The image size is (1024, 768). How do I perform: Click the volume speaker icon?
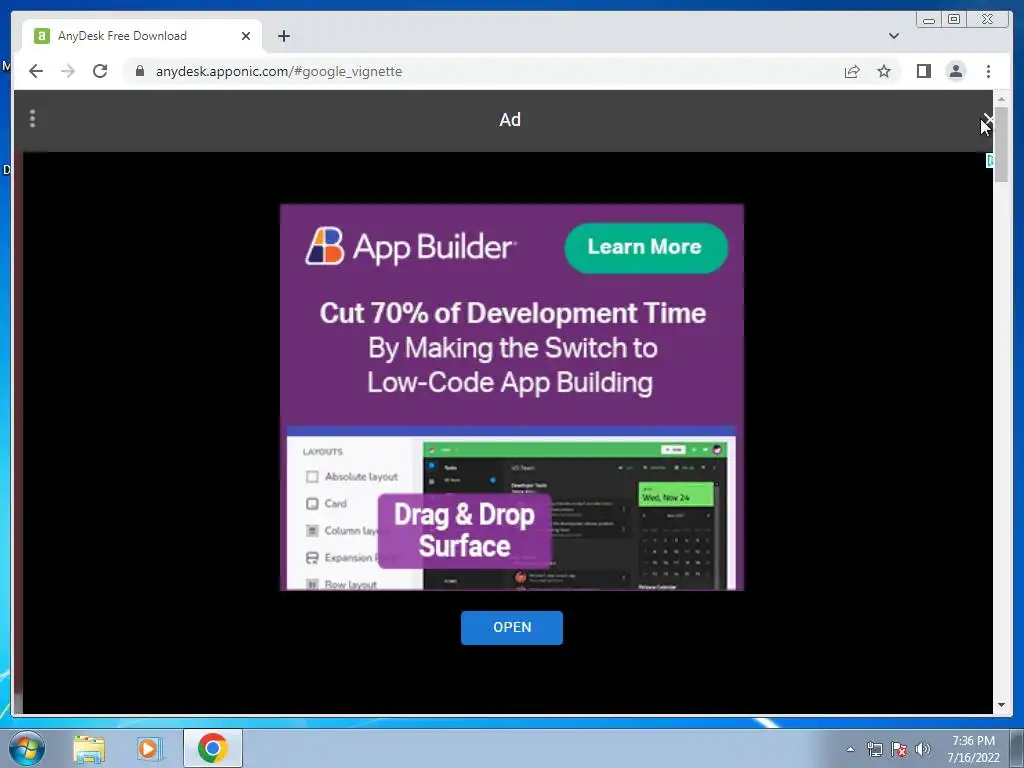coord(923,749)
